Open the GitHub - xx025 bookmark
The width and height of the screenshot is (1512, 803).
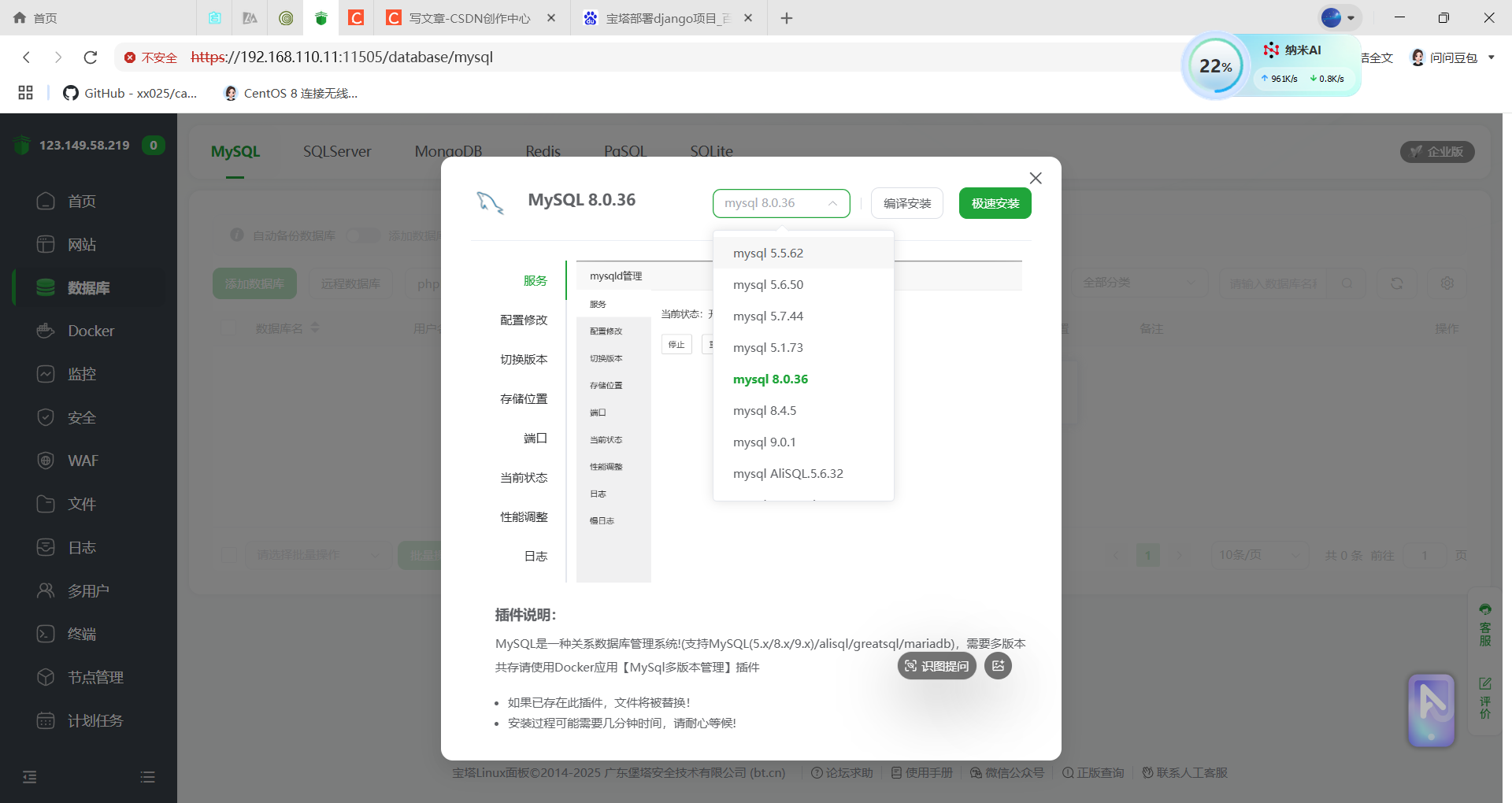pyautogui.click(x=131, y=93)
